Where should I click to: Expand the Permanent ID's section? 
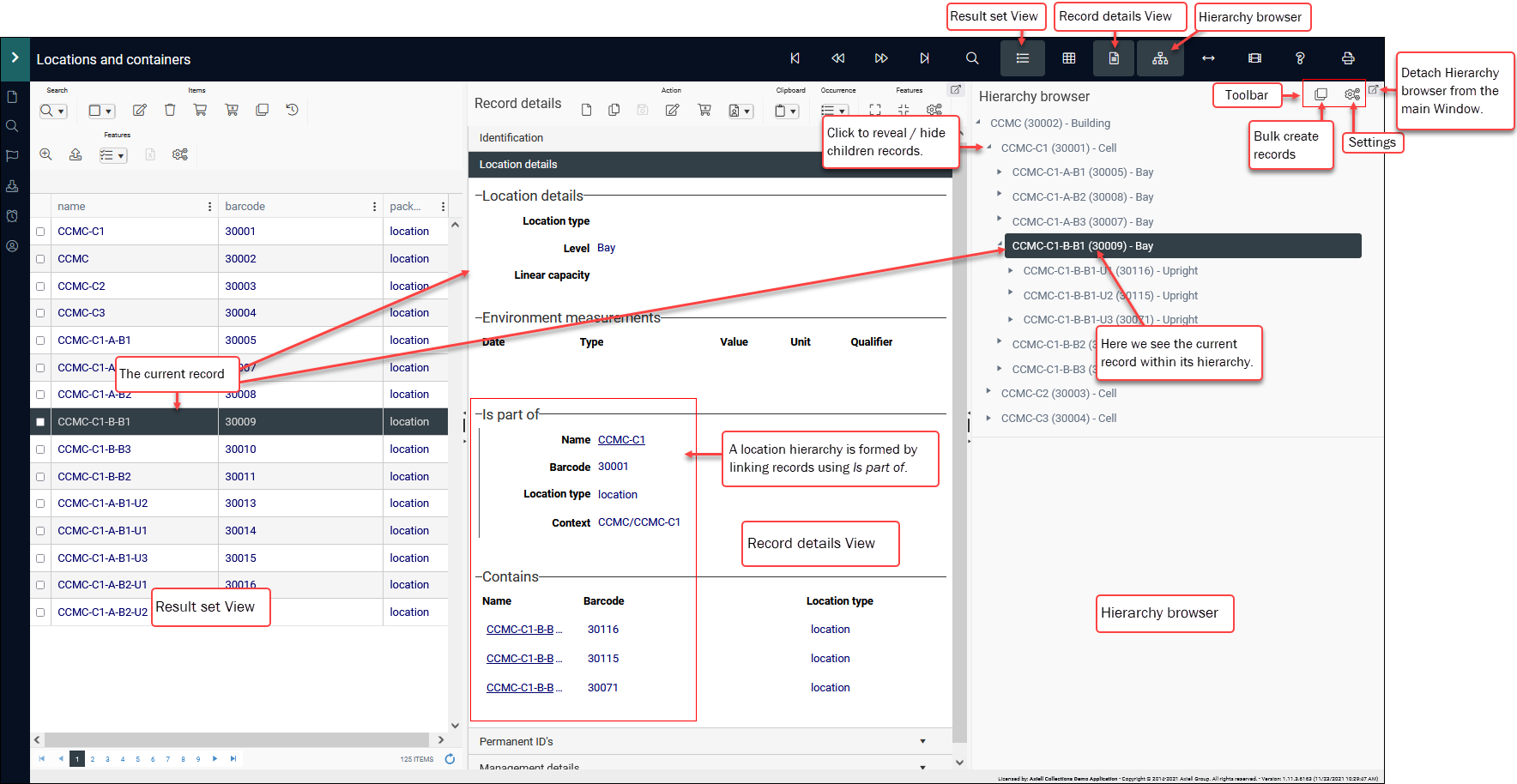click(923, 741)
